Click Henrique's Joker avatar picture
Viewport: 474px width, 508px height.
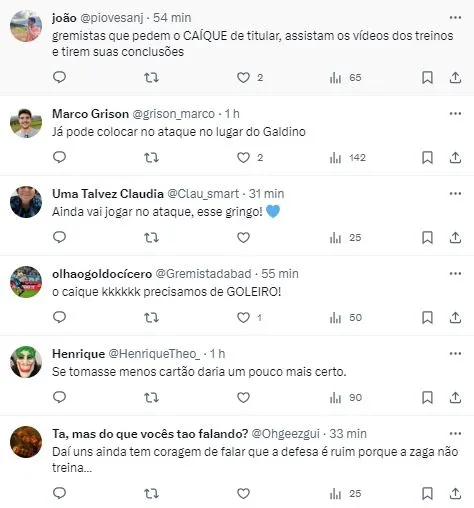pyautogui.click(x=26, y=362)
